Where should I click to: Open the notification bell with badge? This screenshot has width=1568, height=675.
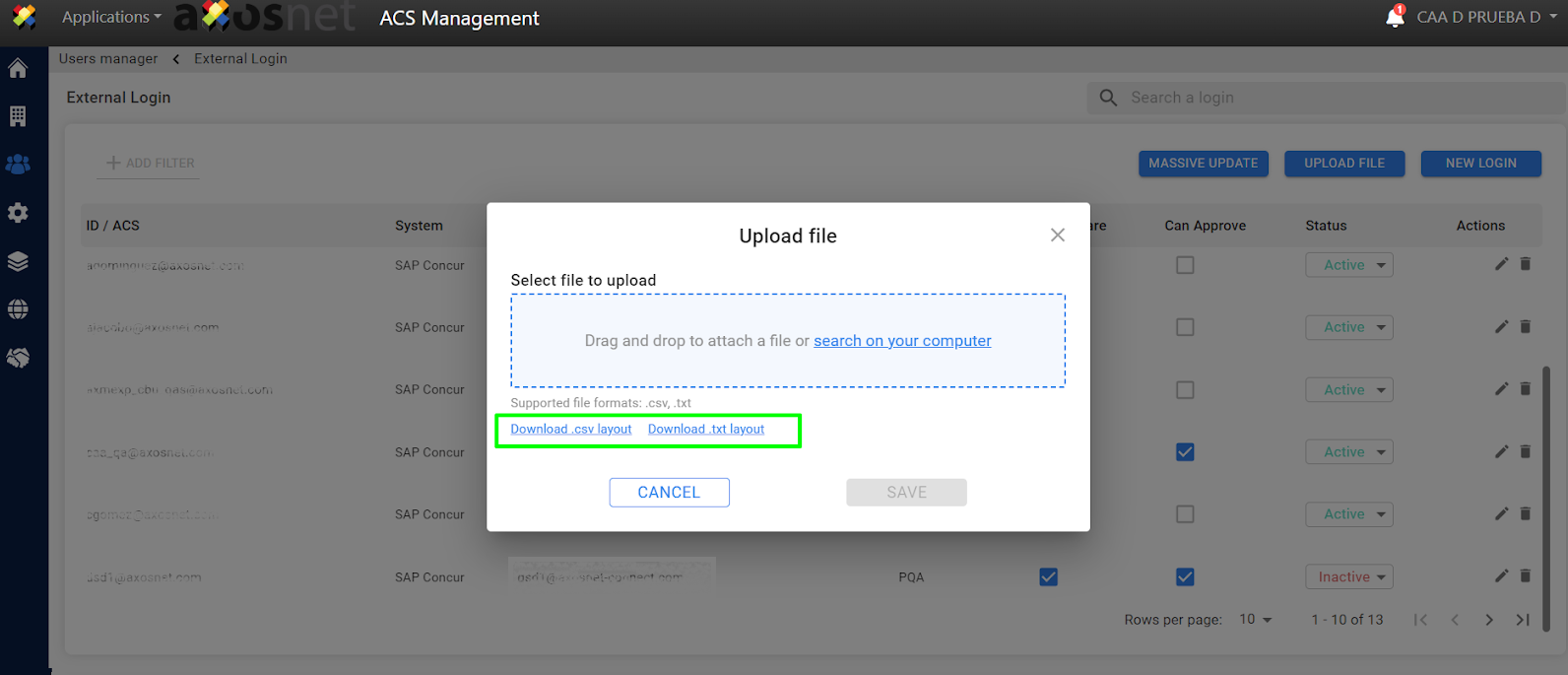tap(1395, 17)
